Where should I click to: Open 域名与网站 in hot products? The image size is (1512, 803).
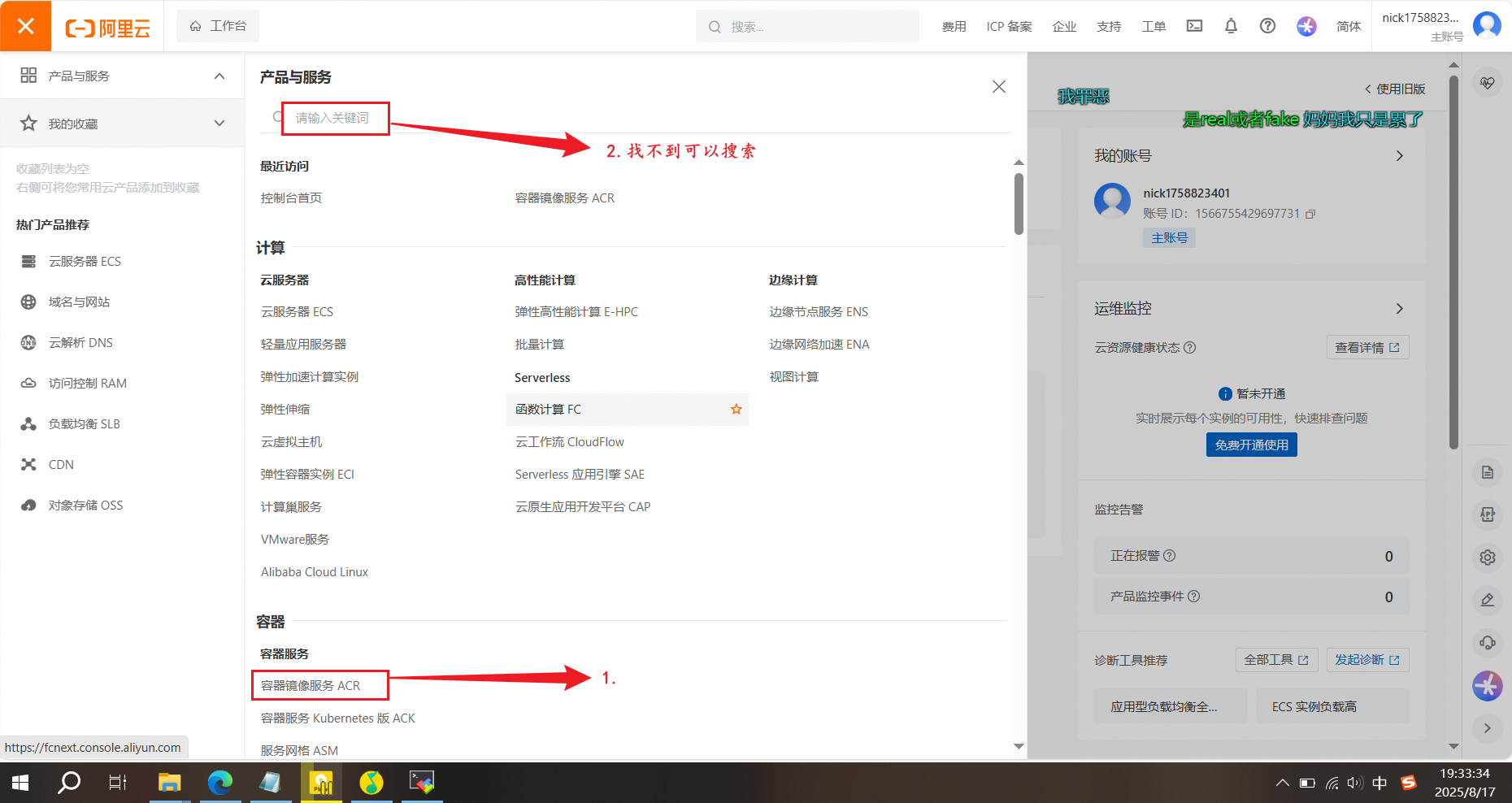coord(79,302)
